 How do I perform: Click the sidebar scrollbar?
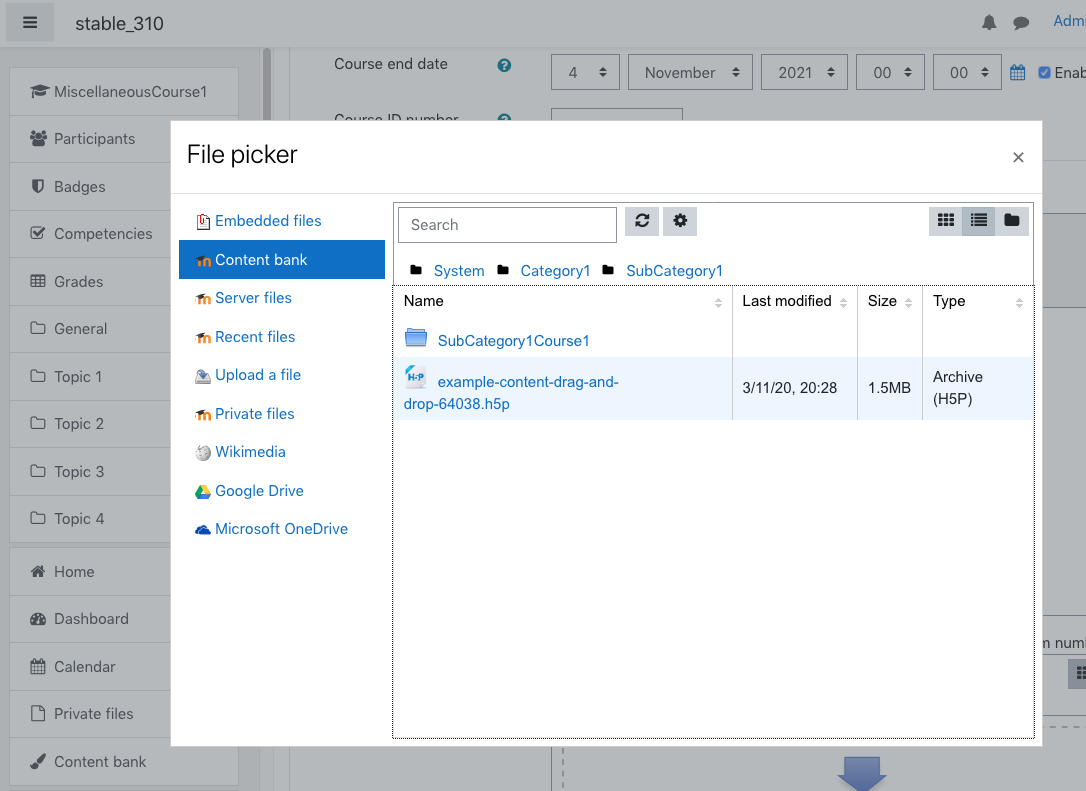(267, 83)
